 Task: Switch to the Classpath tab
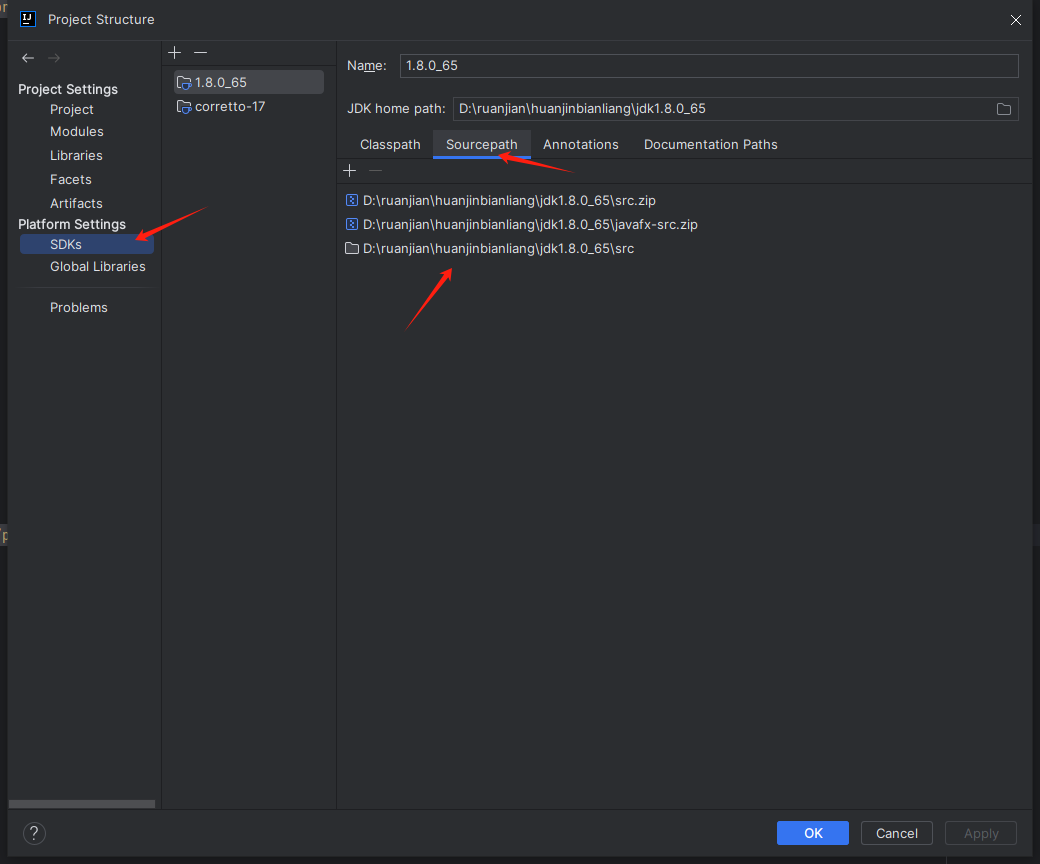[x=390, y=144]
